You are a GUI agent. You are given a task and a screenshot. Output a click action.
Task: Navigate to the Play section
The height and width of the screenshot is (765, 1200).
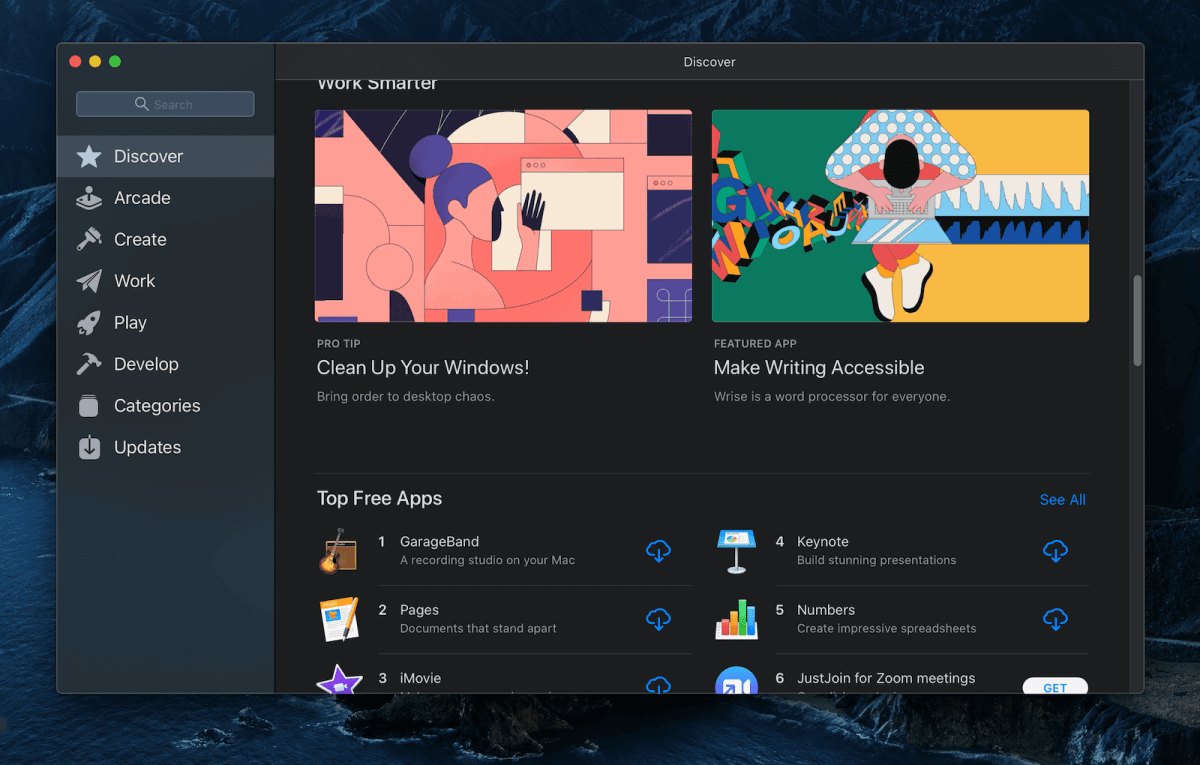[x=130, y=323]
